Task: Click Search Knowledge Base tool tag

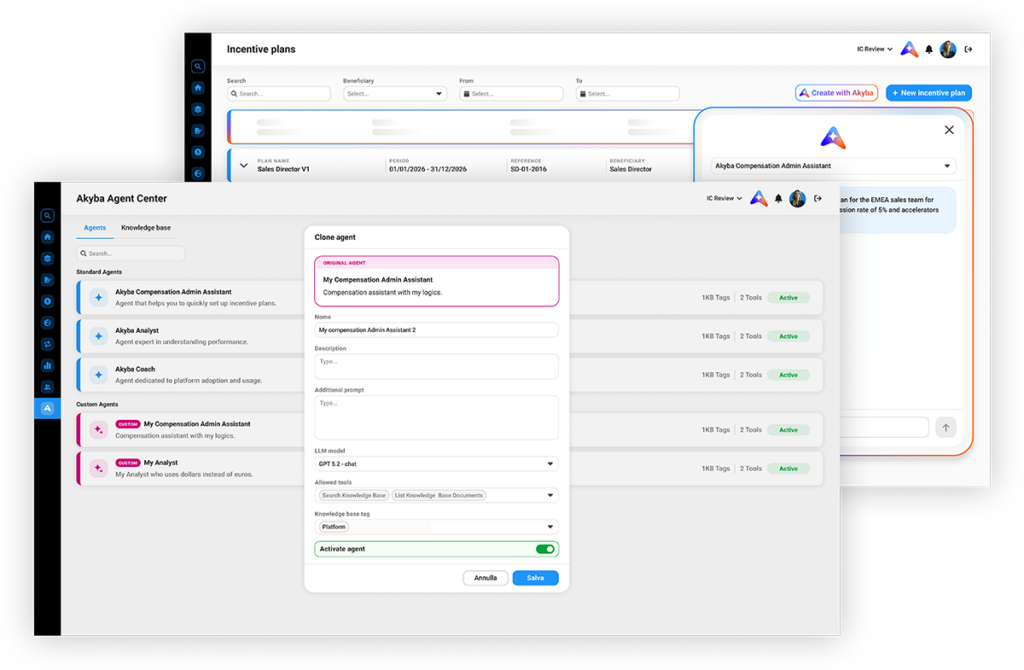Action: pyautogui.click(x=354, y=495)
